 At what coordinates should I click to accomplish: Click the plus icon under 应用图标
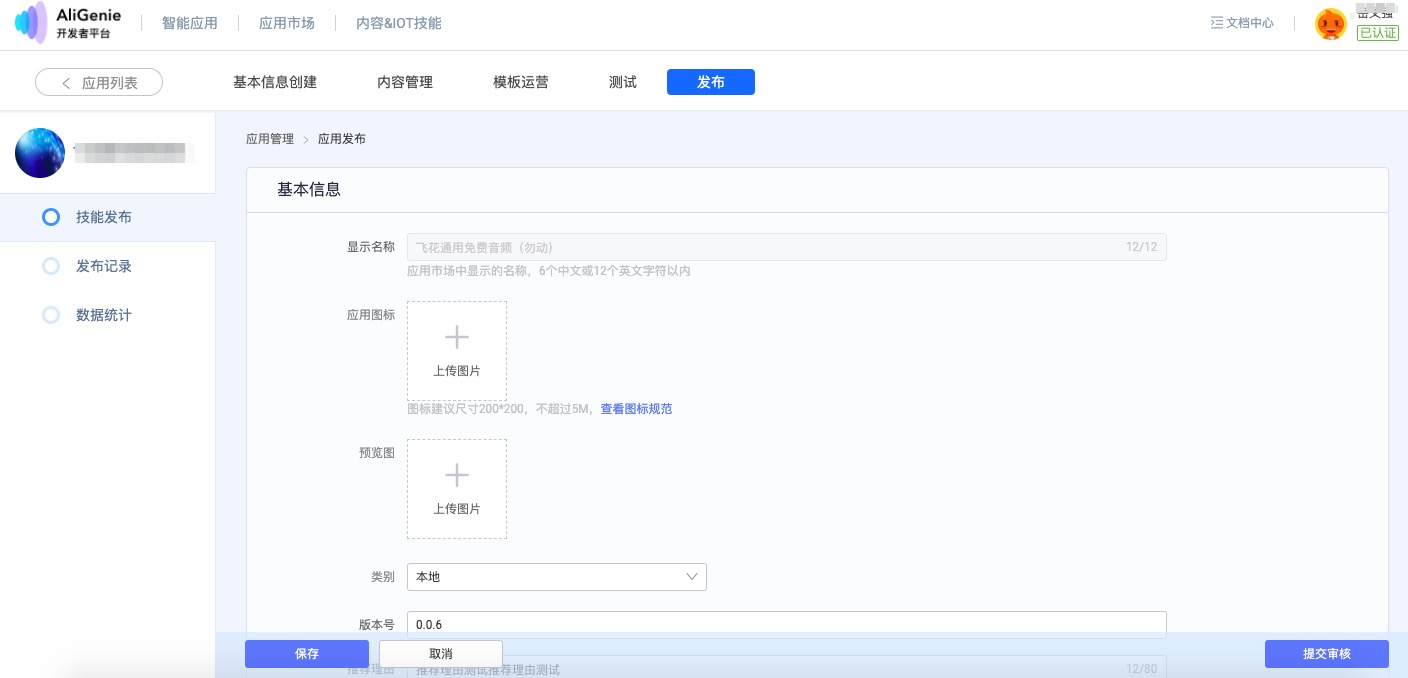(457, 337)
